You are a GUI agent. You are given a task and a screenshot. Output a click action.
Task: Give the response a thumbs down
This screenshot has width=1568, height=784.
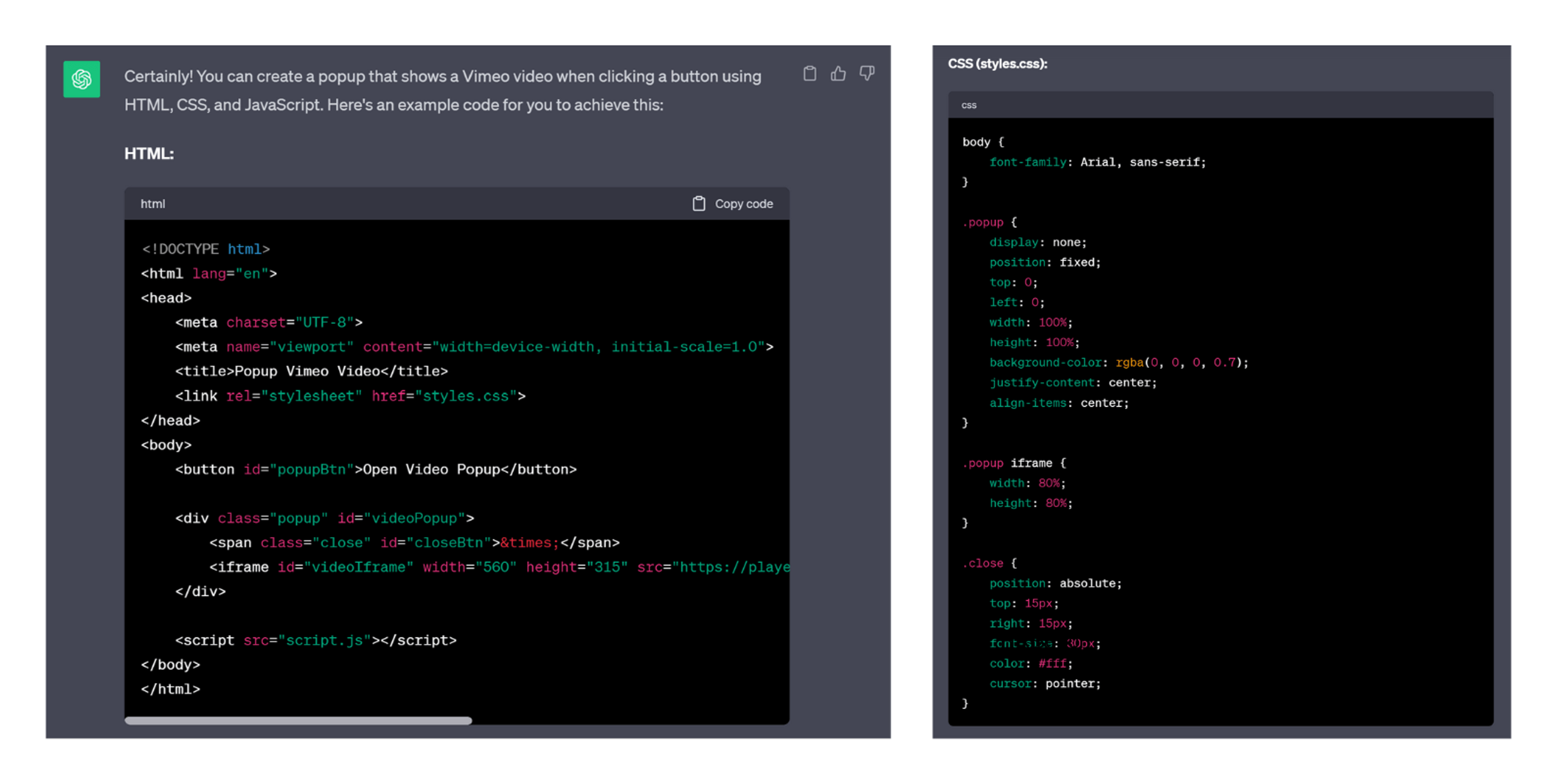click(x=867, y=73)
